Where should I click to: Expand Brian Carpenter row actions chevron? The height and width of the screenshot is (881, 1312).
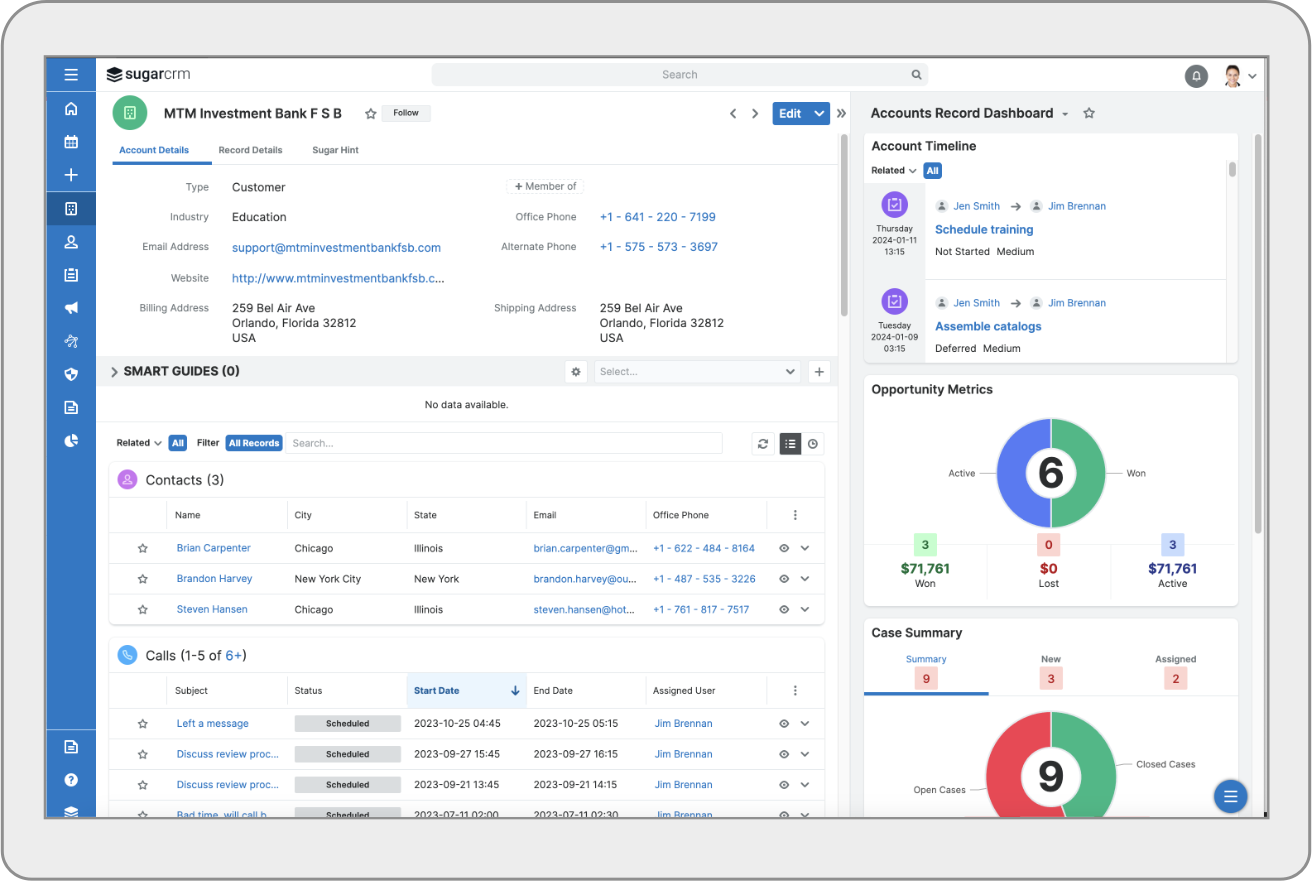click(805, 548)
